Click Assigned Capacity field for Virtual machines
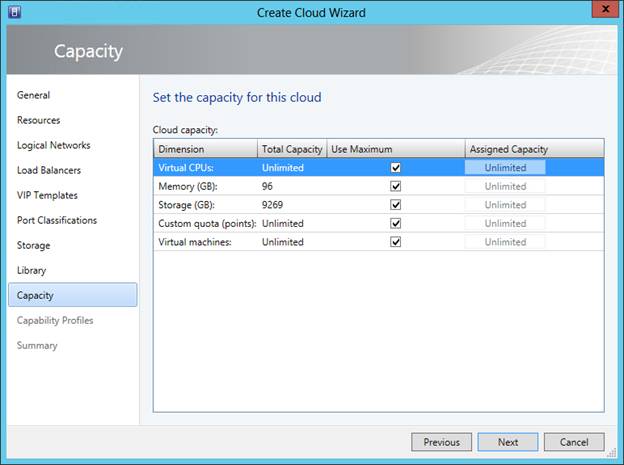624x465 pixels. coord(505,242)
